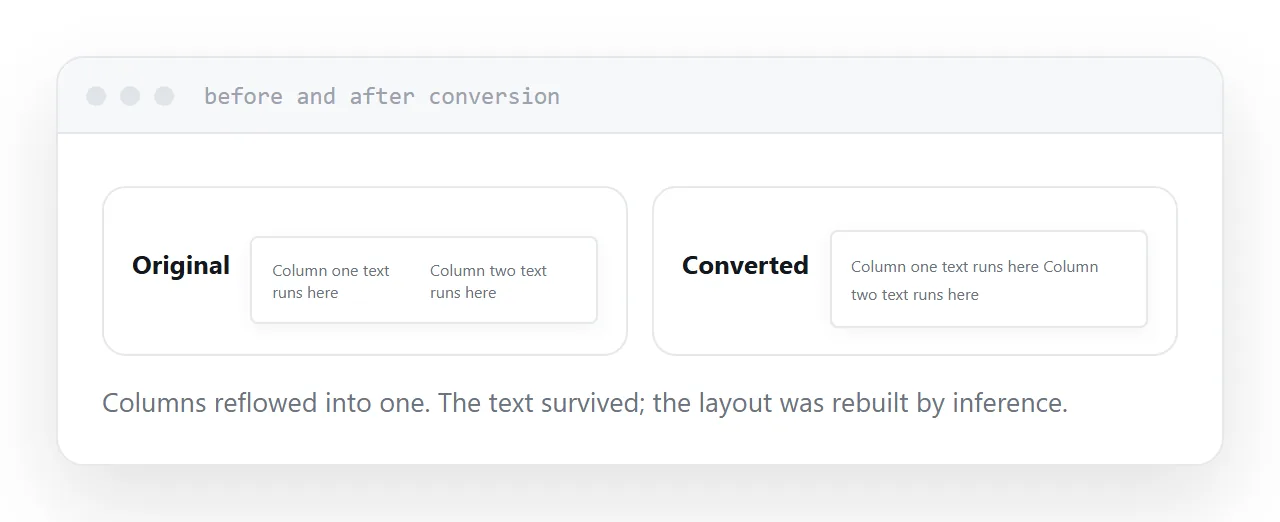1280x522 pixels.
Task: Click "Column two text" in Original preview
Action: point(488,271)
